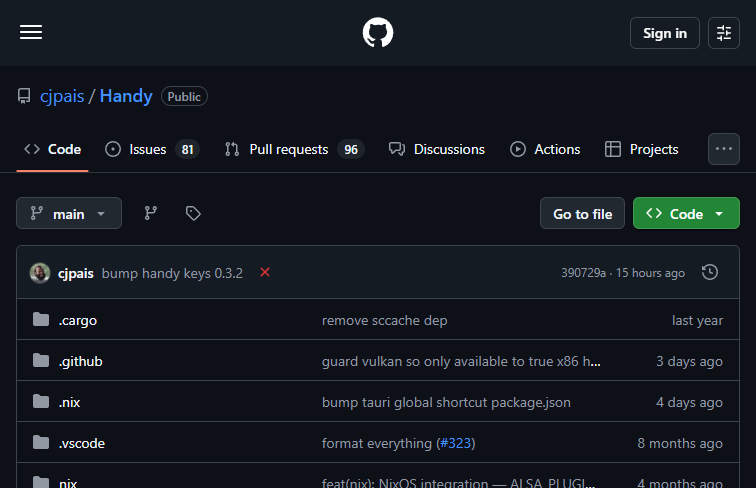Open the Issues tab
This screenshot has width=756, height=488.
tap(152, 149)
